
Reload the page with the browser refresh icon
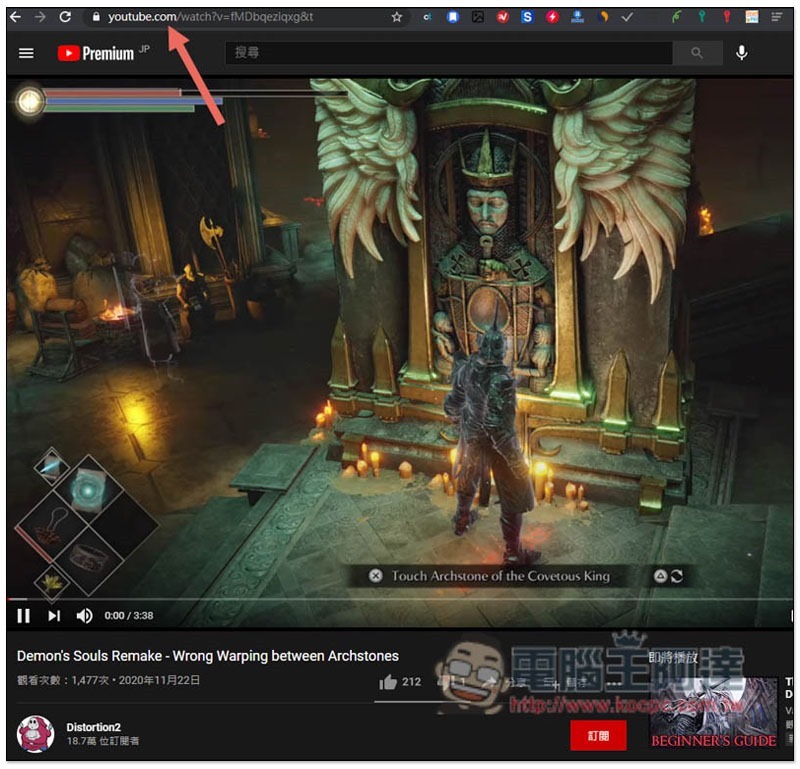pyautogui.click(x=65, y=17)
